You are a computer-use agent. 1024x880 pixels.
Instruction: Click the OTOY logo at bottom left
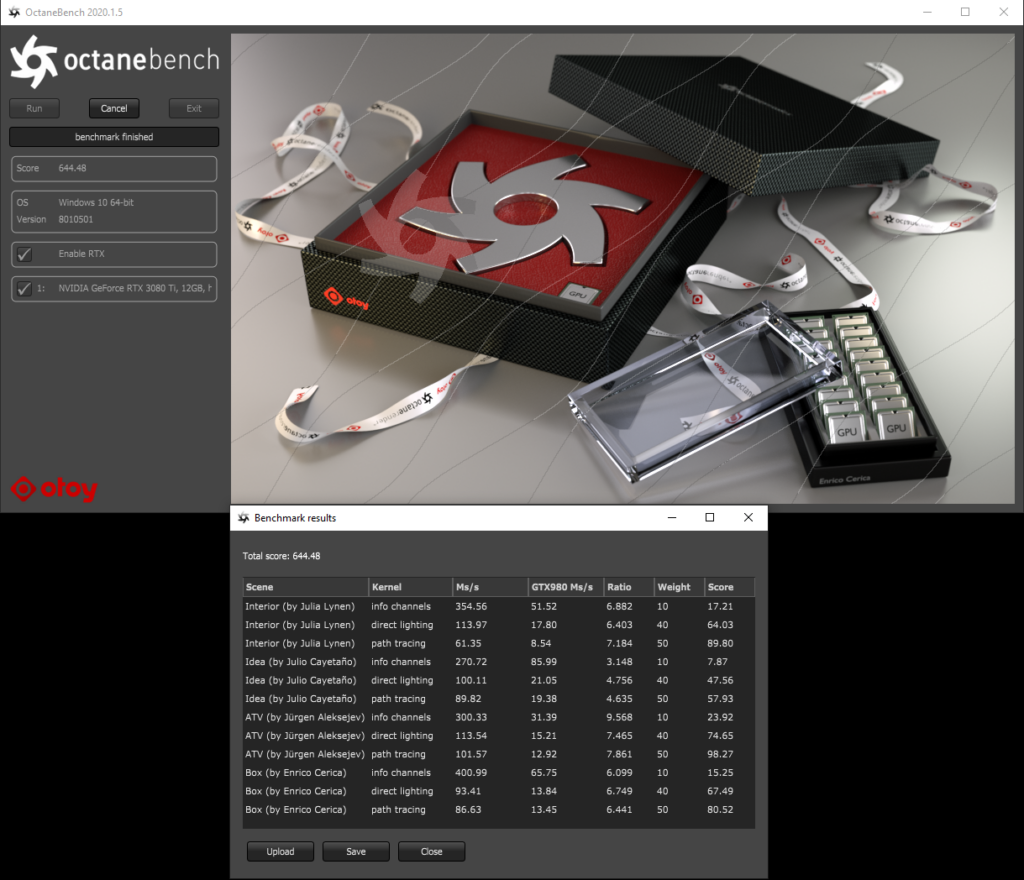click(54, 490)
